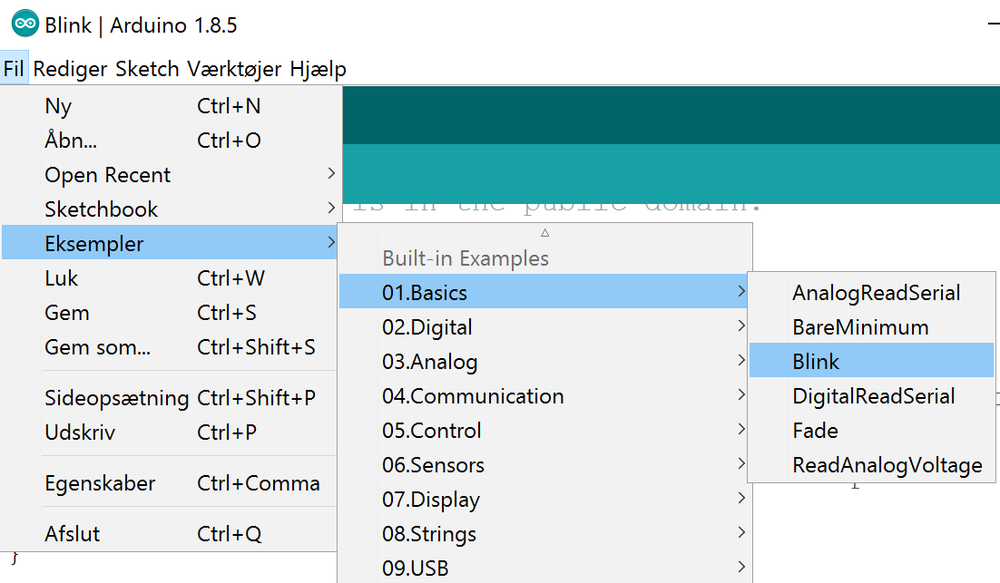Open the Værktøjer menu
The height and width of the screenshot is (583, 1000).
235,69
